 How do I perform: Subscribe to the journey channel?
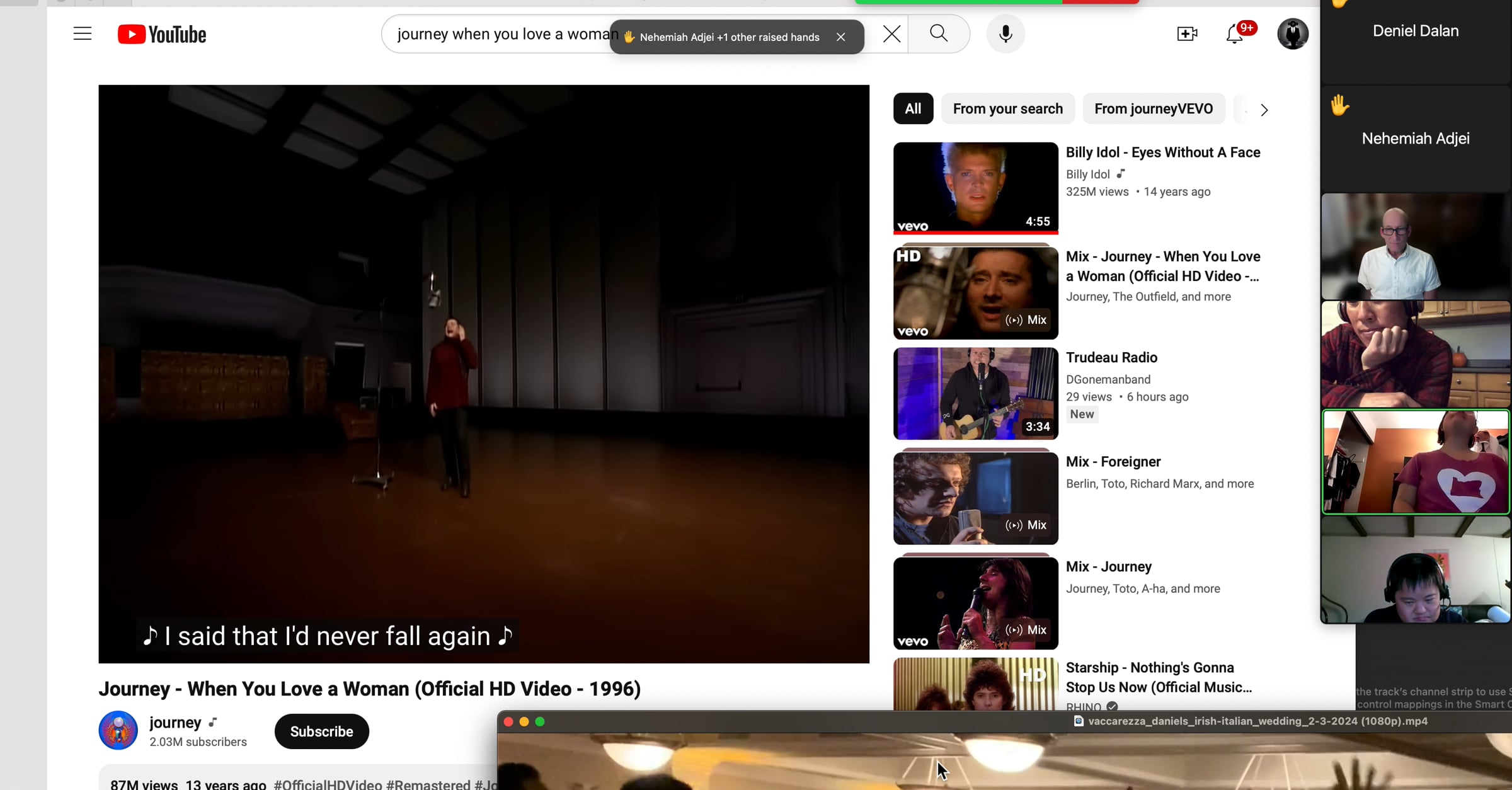click(x=321, y=731)
